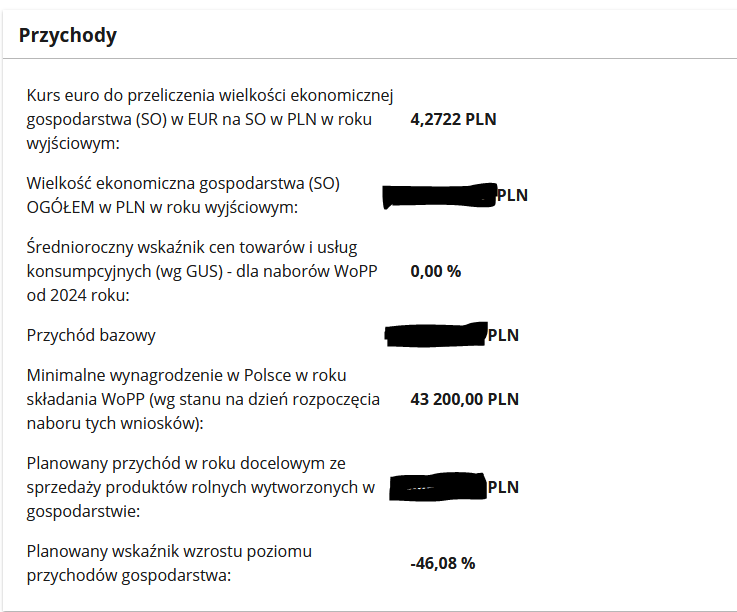Click the redacted value beside Wielkość ekonomiczna OGÓŁEM
The height and width of the screenshot is (612, 737).
[440, 195]
